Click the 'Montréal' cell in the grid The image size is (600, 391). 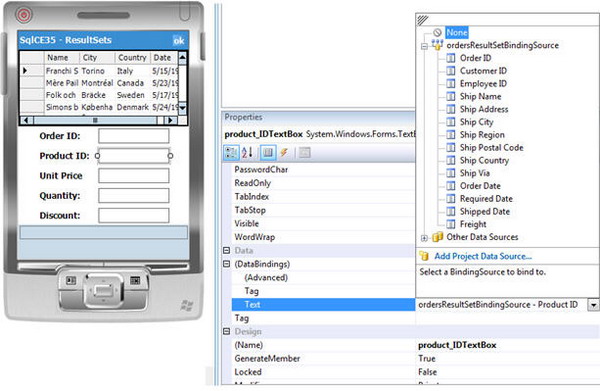97,83
